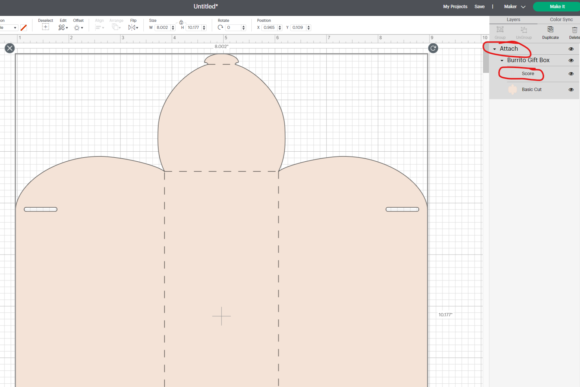Click the Delete layer icon
This screenshot has width=580, height=387.
tap(574, 30)
